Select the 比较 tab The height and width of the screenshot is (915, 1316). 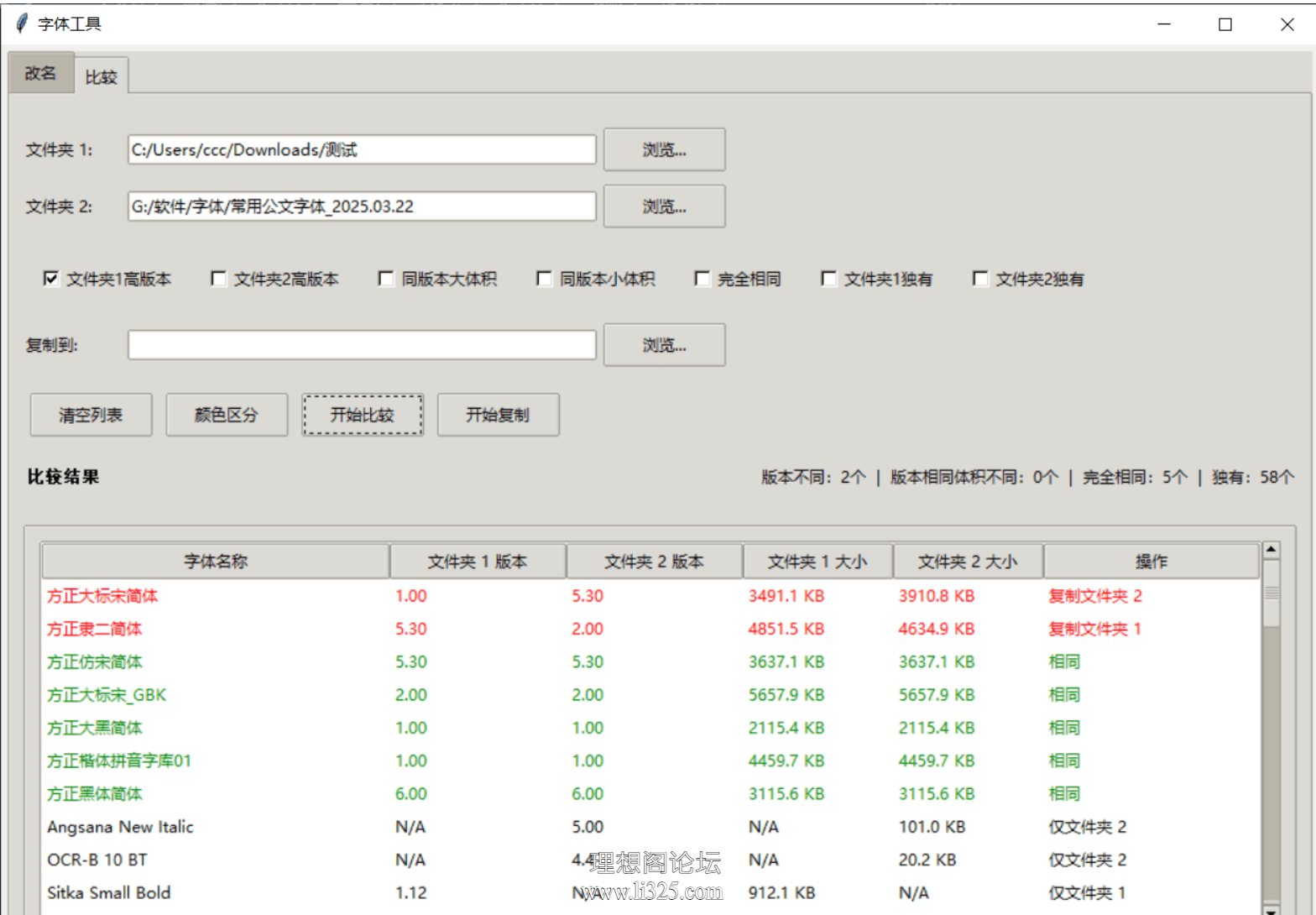tap(101, 77)
